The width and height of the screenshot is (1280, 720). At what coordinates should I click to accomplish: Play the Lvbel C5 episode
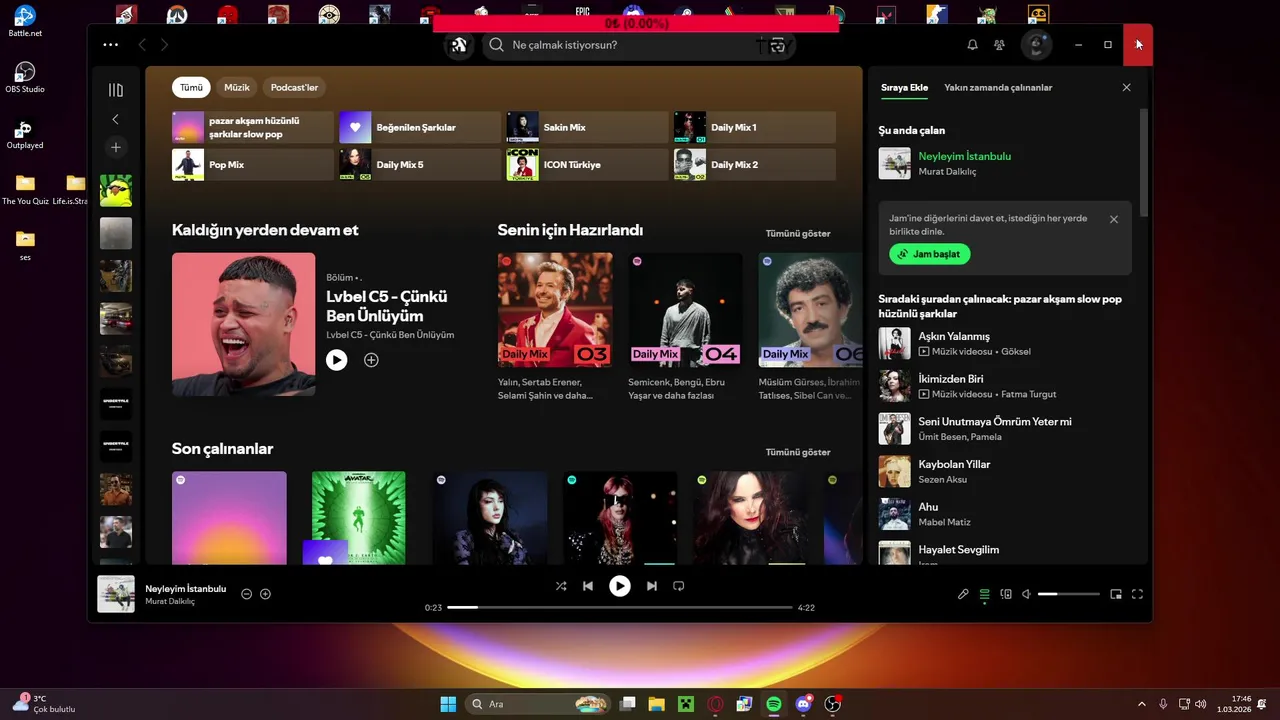pos(336,360)
